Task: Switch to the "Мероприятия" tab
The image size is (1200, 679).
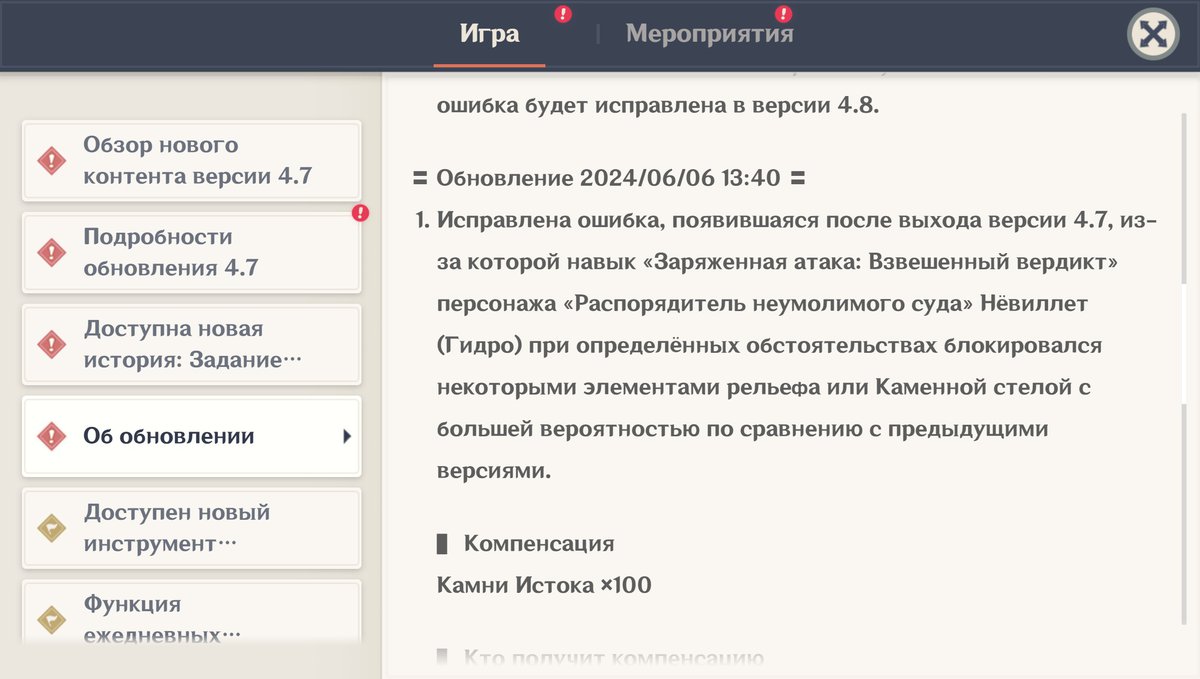Action: [709, 34]
